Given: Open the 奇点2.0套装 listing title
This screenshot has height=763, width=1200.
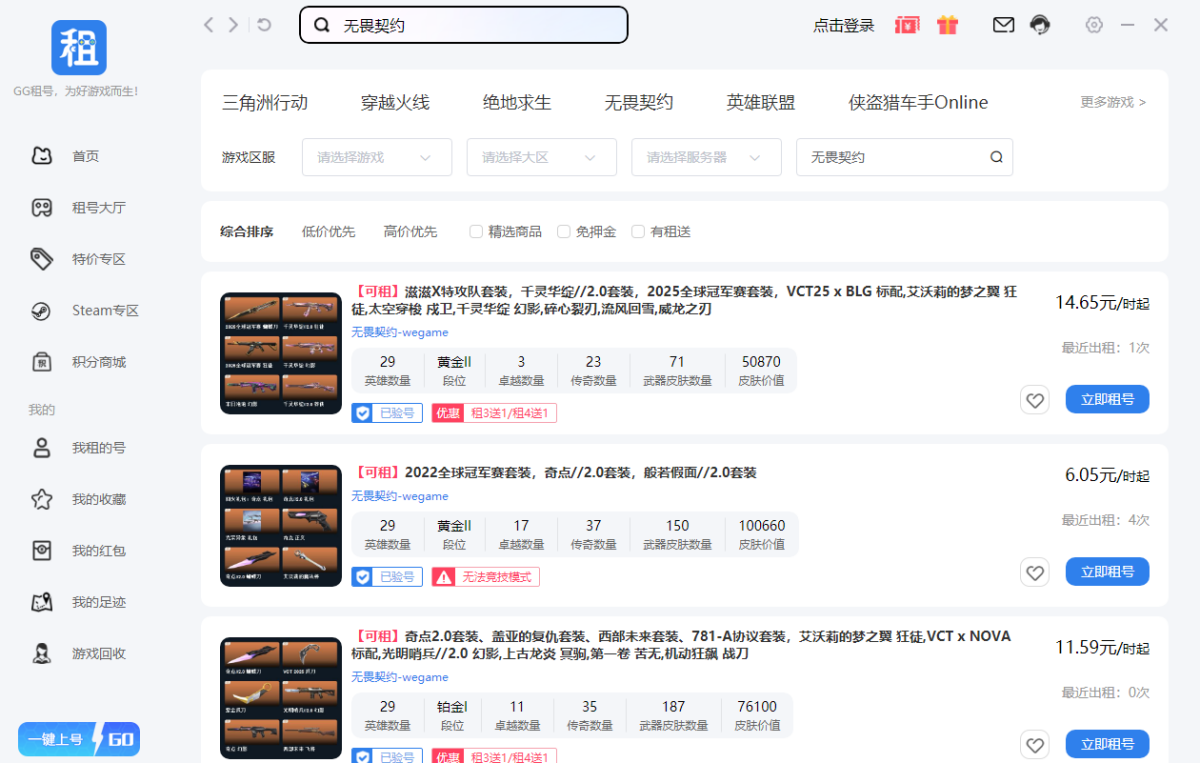Looking at the screenshot, I should [x=681, y=645].
